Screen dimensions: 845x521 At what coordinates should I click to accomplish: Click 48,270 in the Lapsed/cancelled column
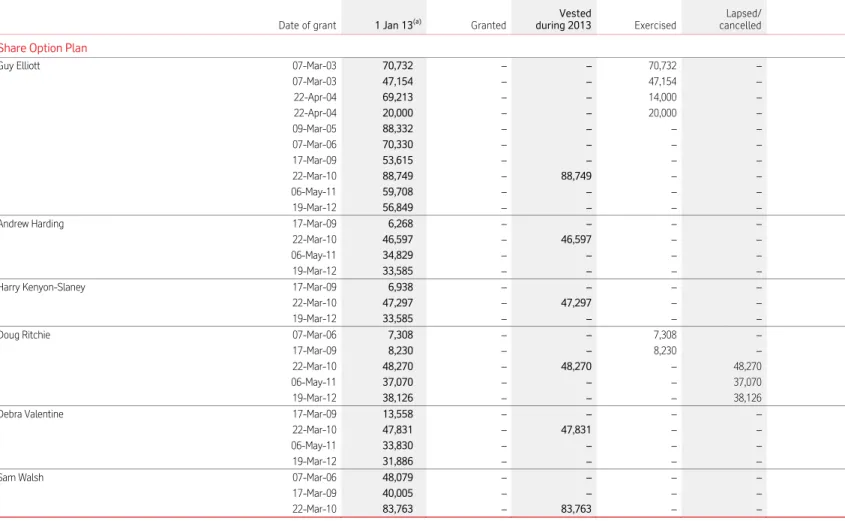click(747, 366)
